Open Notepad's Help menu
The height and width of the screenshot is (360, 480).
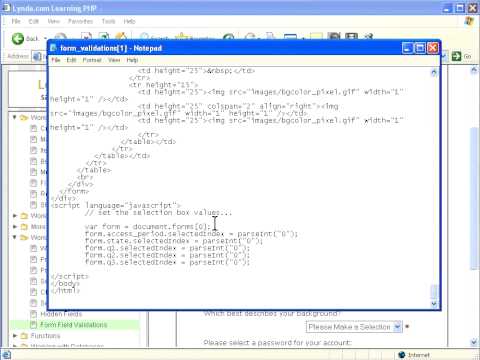click(x=132, y=60)
